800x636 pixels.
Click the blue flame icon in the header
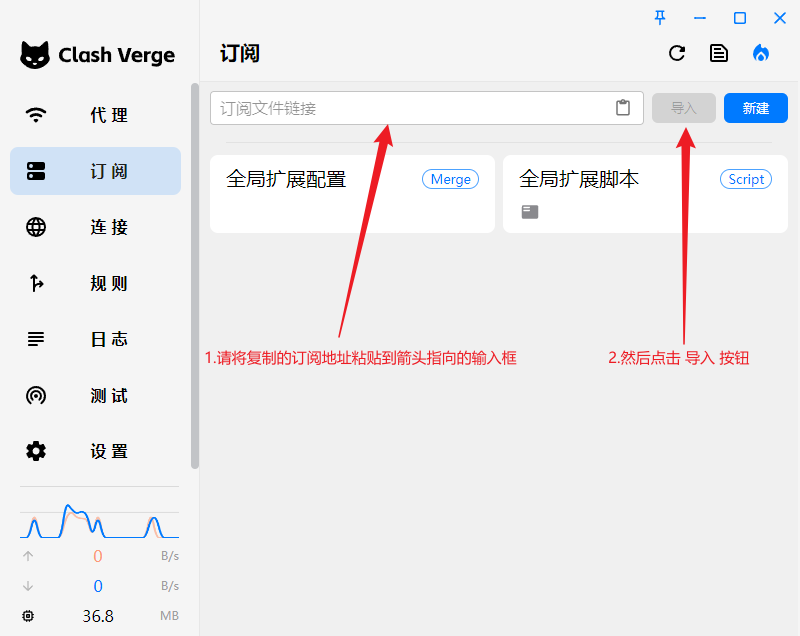[x=761, y=53]
